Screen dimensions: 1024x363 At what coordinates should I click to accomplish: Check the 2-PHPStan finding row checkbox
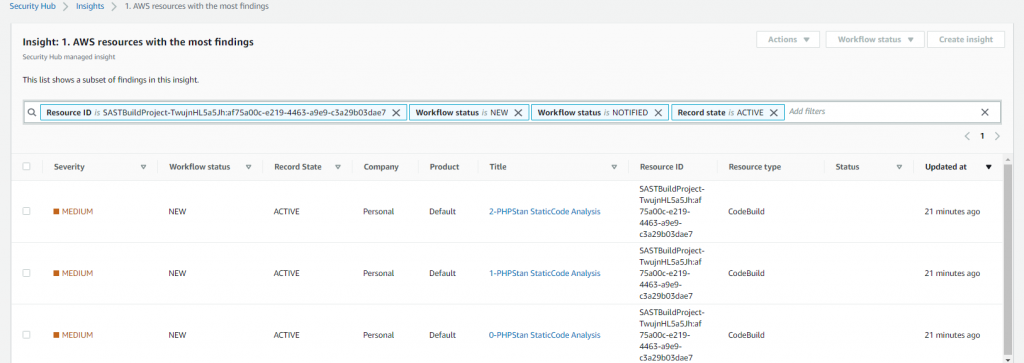[x=26, y=211]
